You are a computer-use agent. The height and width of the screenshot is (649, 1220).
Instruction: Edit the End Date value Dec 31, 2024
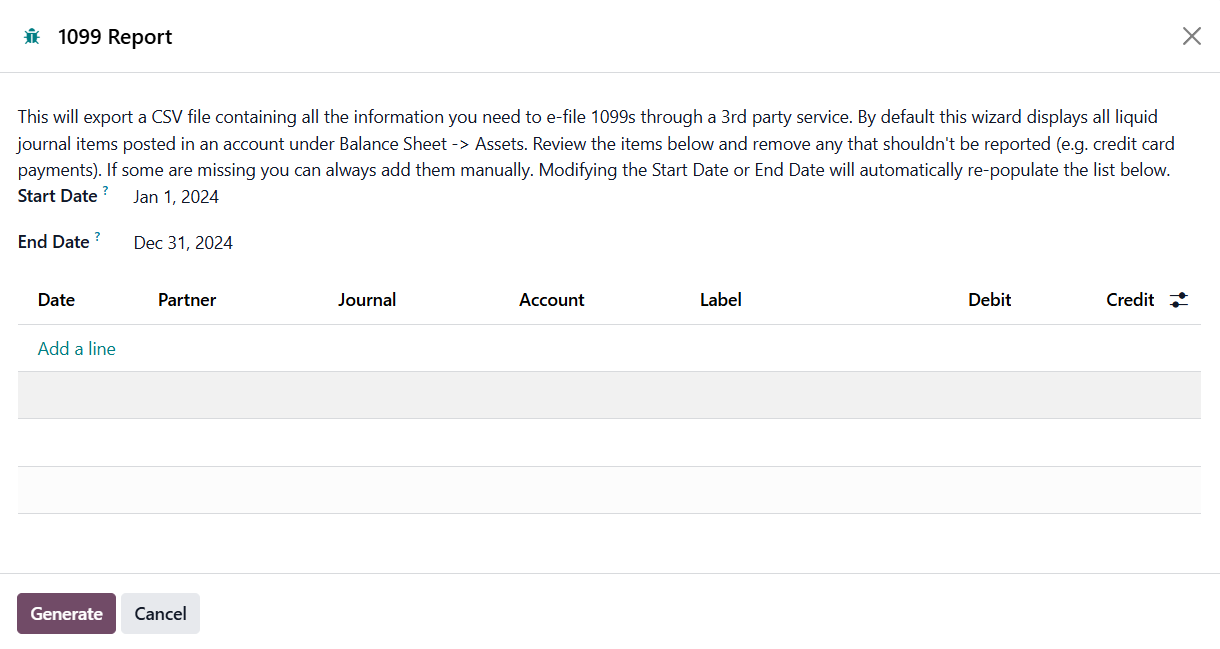pyautogui.click(x=183, y=243)
